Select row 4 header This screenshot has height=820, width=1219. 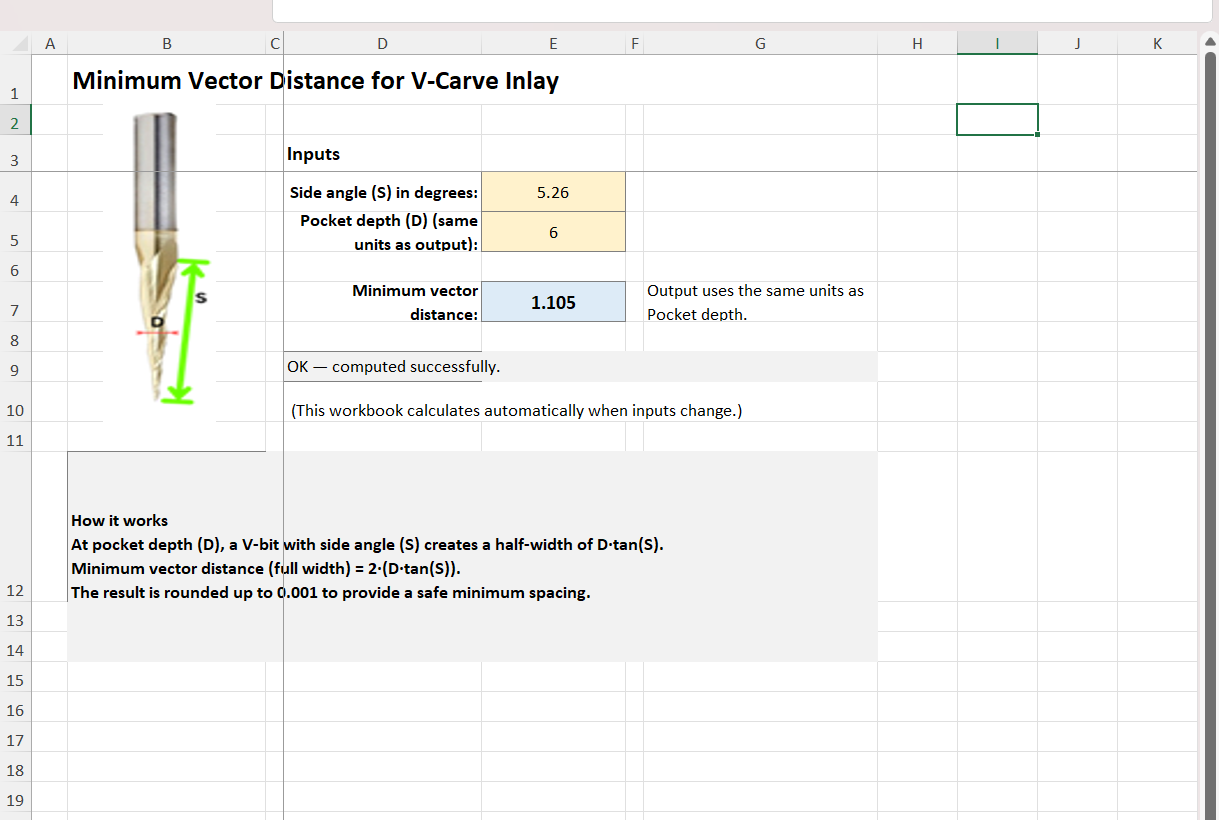click(x=15, y=192)
